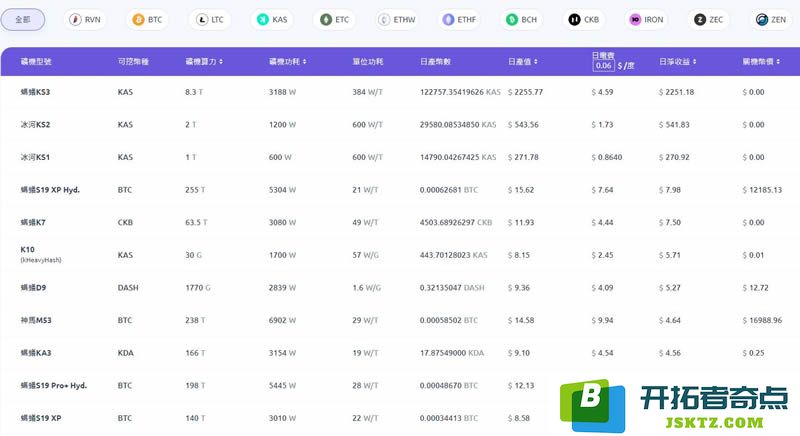This screenshot has height=436, width=800.
Task: Select coin output 122757.35419626 KAS
Action: click(460, 92)
